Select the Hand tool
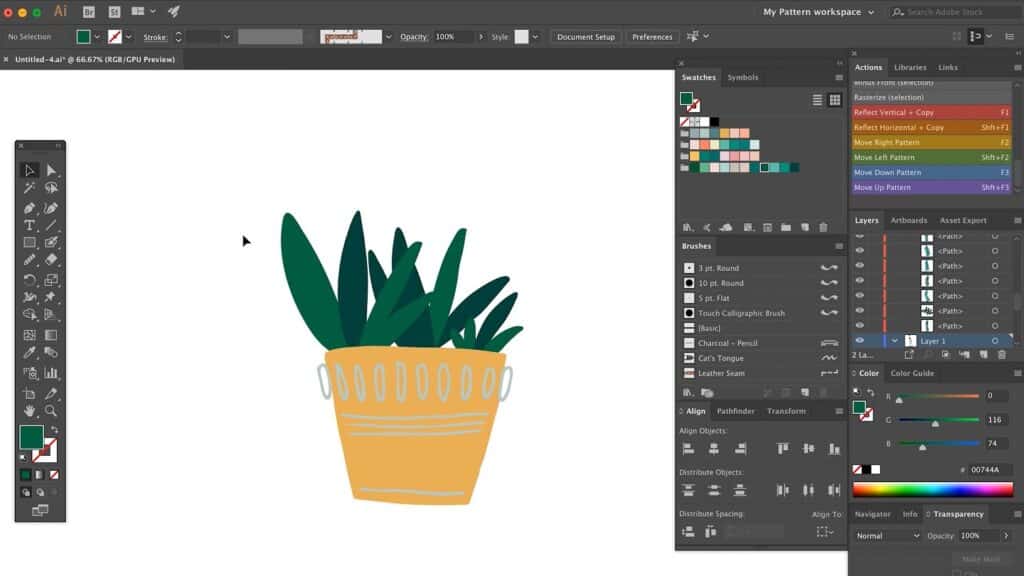The height and width of the screenshot is (576, 1024). 30,410
